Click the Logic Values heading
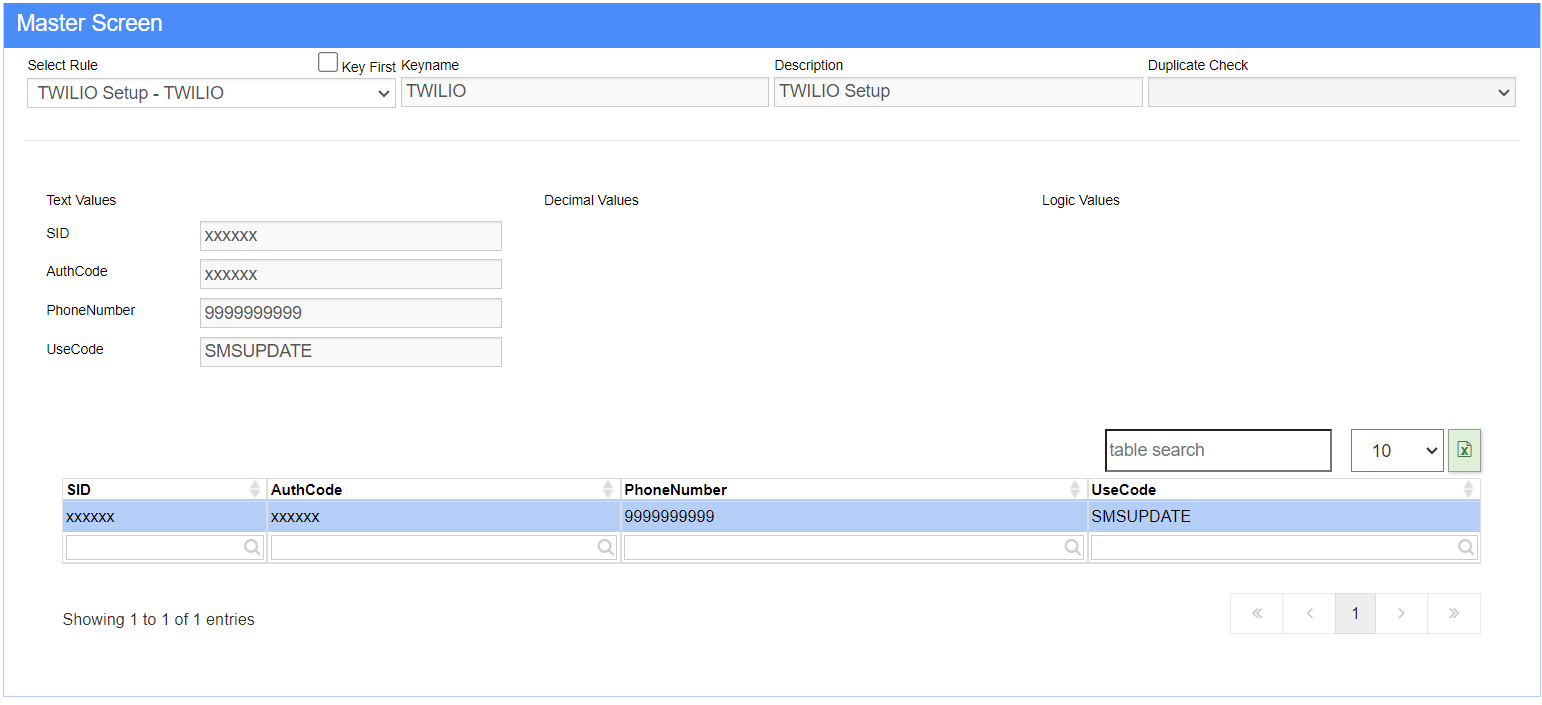Image resolution: width=1542 pixels, height=705 pixels. (1081, 200)
